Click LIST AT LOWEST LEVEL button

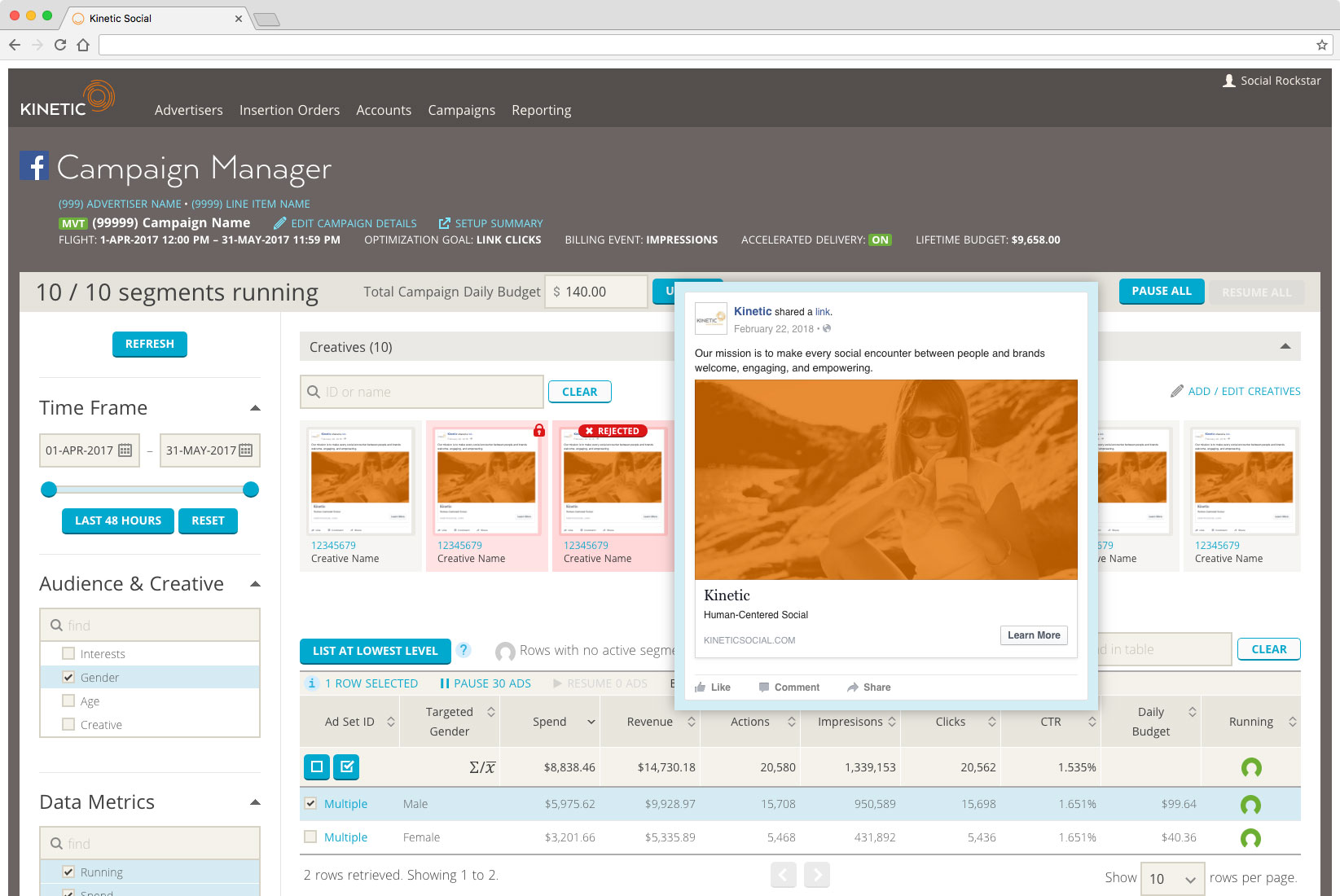point(376,651)
